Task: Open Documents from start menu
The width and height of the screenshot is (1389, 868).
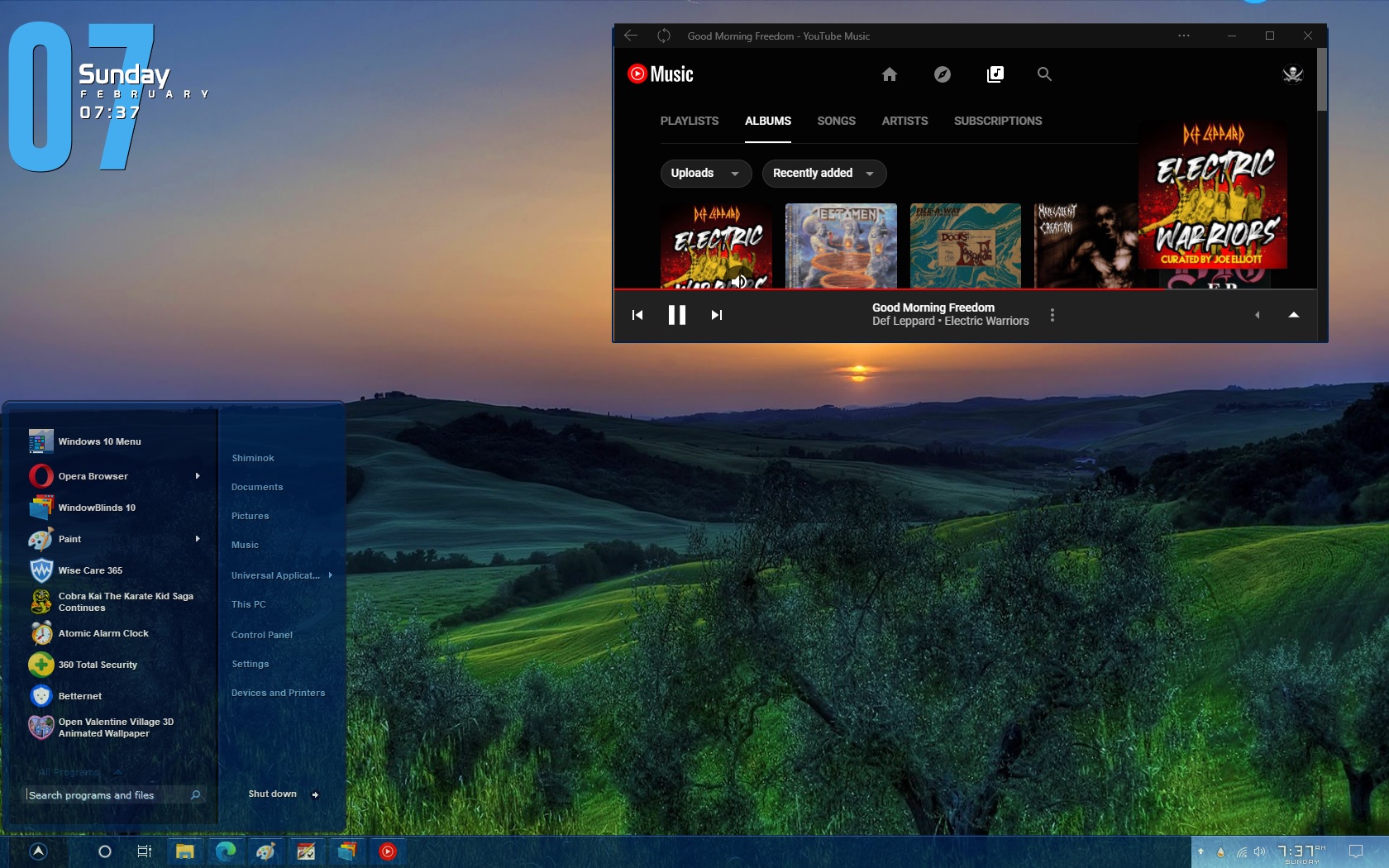Action: click(257, 487)
